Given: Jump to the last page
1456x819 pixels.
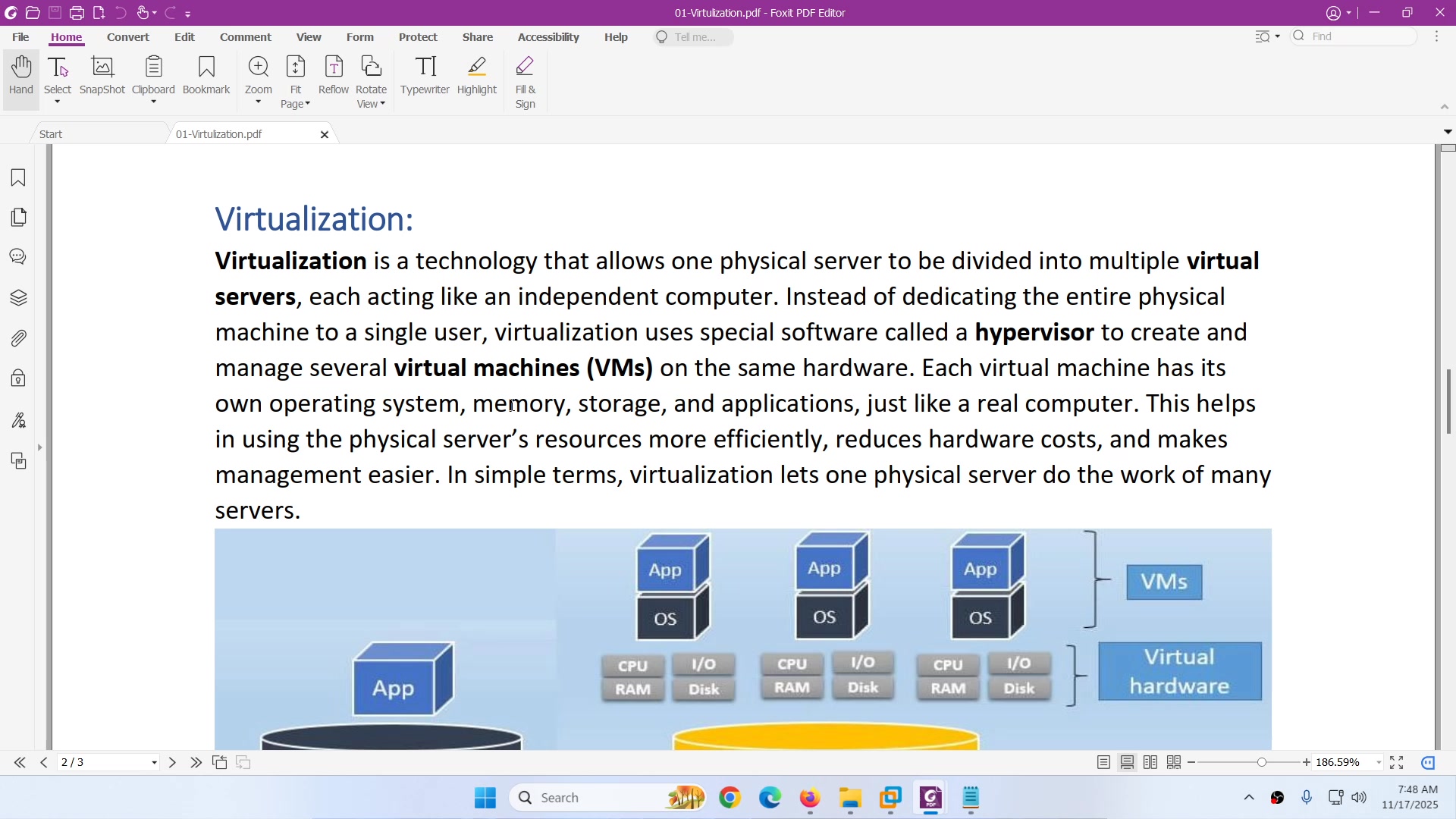Looking at the screenshot, I should [196, 763].
